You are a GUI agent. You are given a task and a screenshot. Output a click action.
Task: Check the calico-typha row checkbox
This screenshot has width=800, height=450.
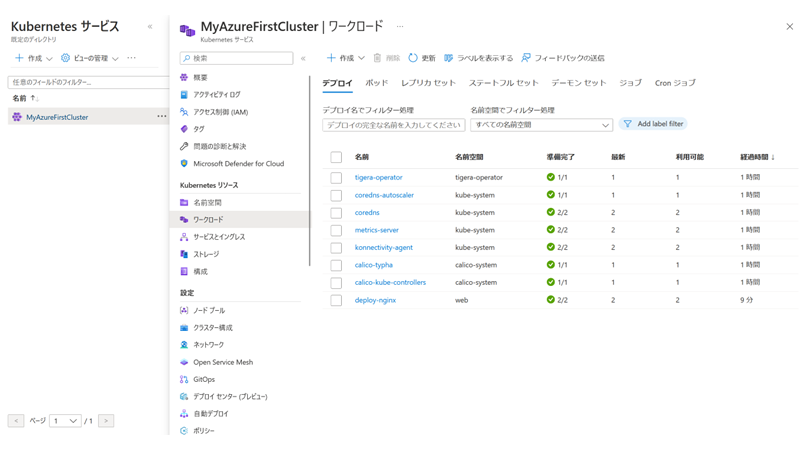tap(336, 265)
